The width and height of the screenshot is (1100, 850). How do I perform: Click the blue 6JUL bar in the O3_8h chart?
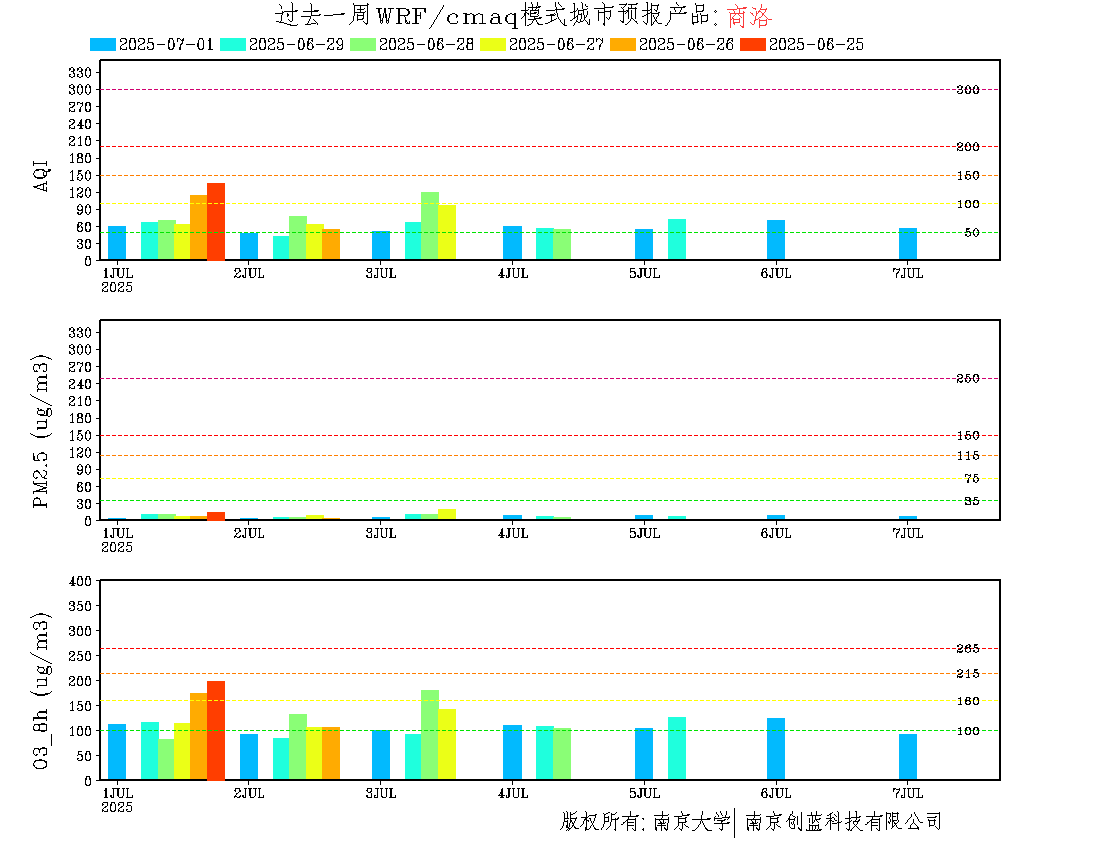point(776,749)
